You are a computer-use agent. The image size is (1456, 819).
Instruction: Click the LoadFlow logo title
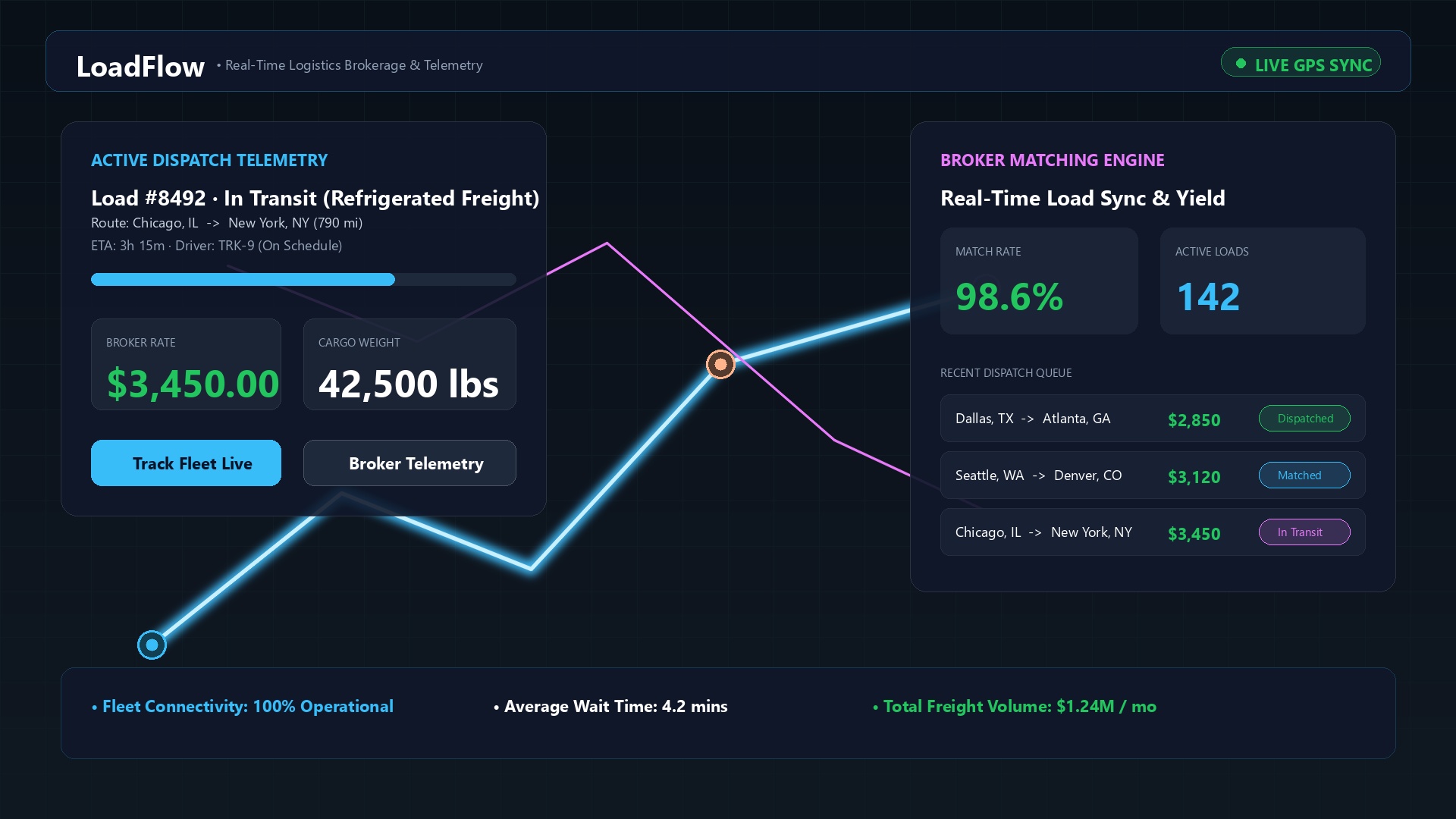pos(140,66)
